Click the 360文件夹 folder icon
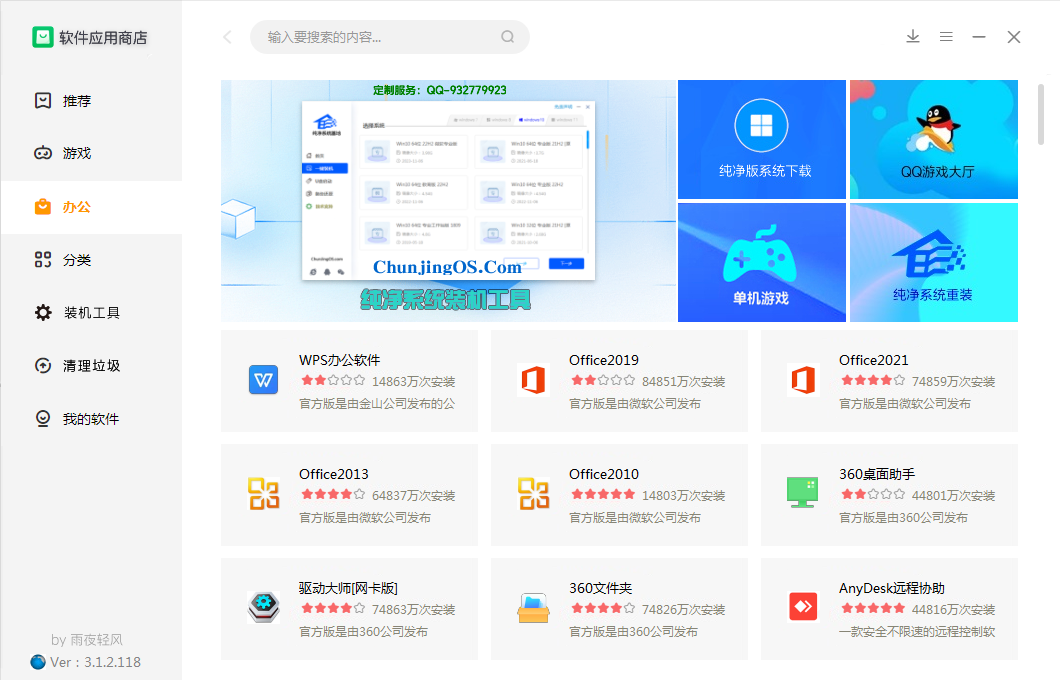Screen dimensions: 1060x680 (533, 607)
